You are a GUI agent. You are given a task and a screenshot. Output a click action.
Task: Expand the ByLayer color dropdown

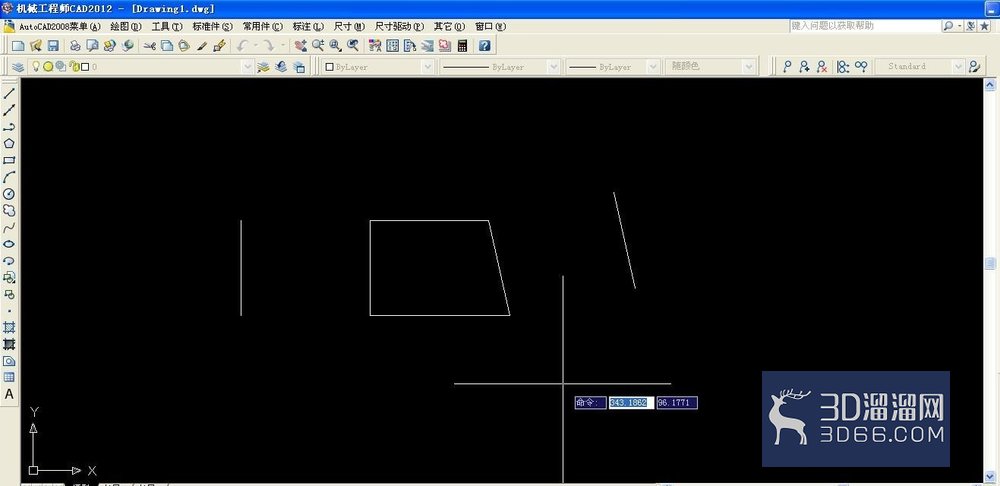click(427, 66)
